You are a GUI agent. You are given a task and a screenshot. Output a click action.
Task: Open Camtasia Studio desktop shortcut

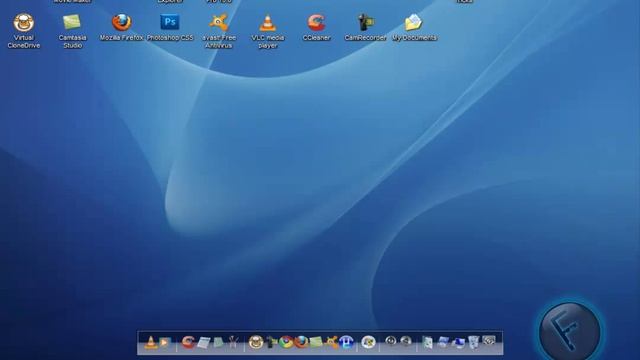(x=72, y=31)
